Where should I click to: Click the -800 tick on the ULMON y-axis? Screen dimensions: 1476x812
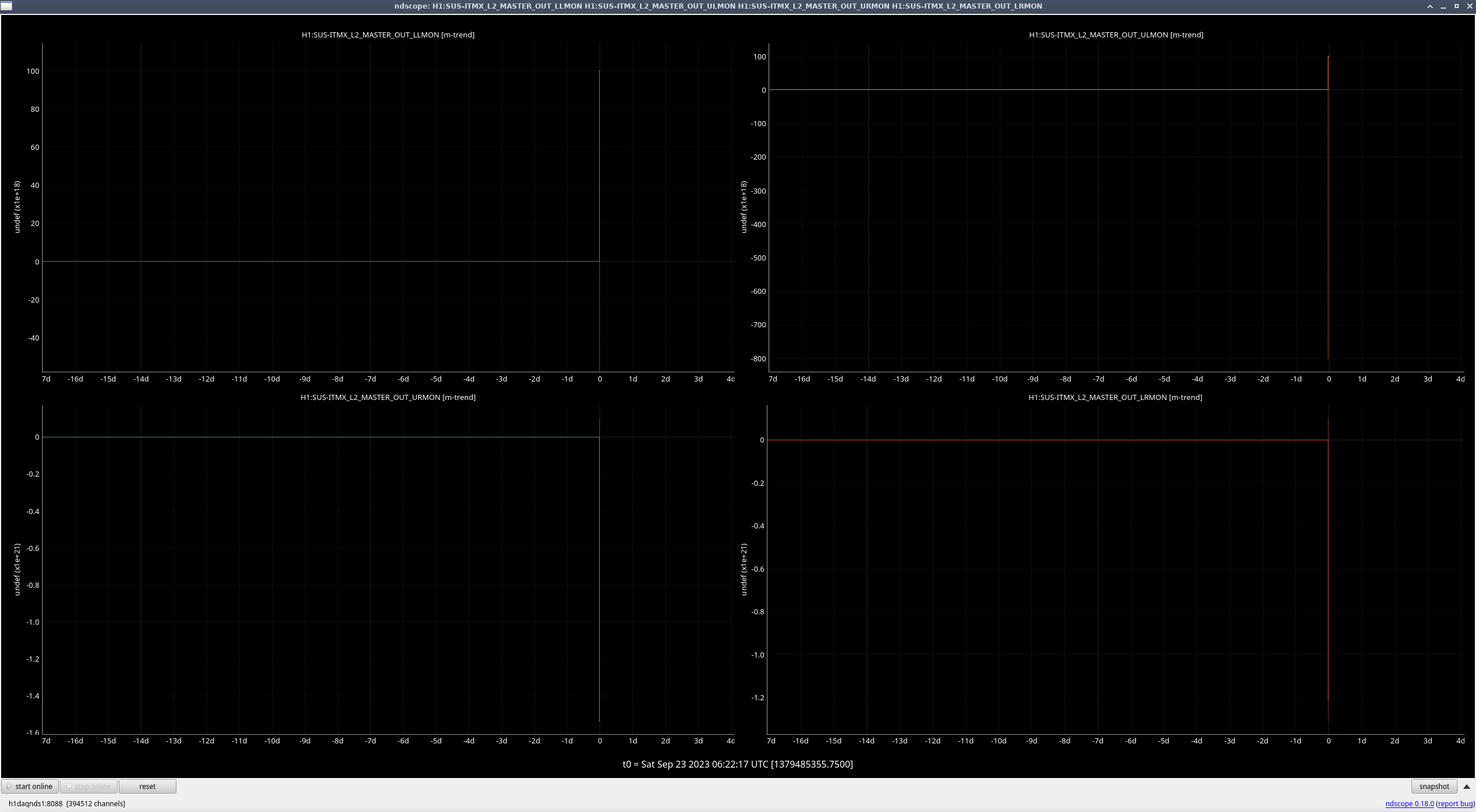(758, 358)
